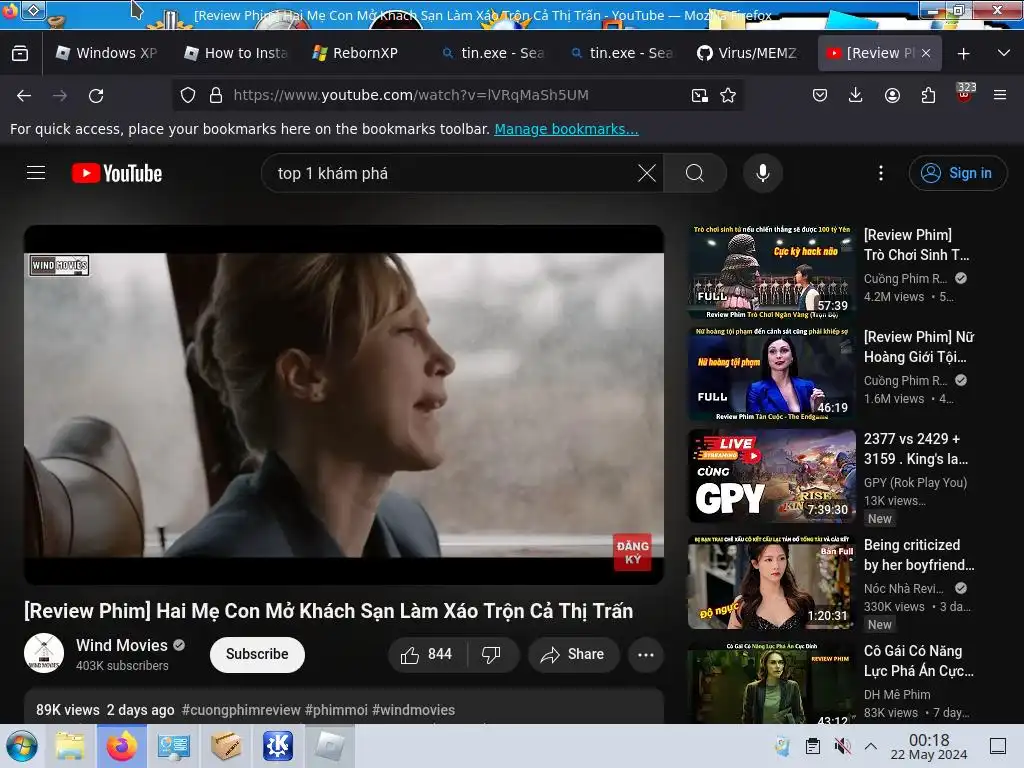
Task: Switch to the Virus/MEMZ GitHub tab
Action: tap(747, 54)
